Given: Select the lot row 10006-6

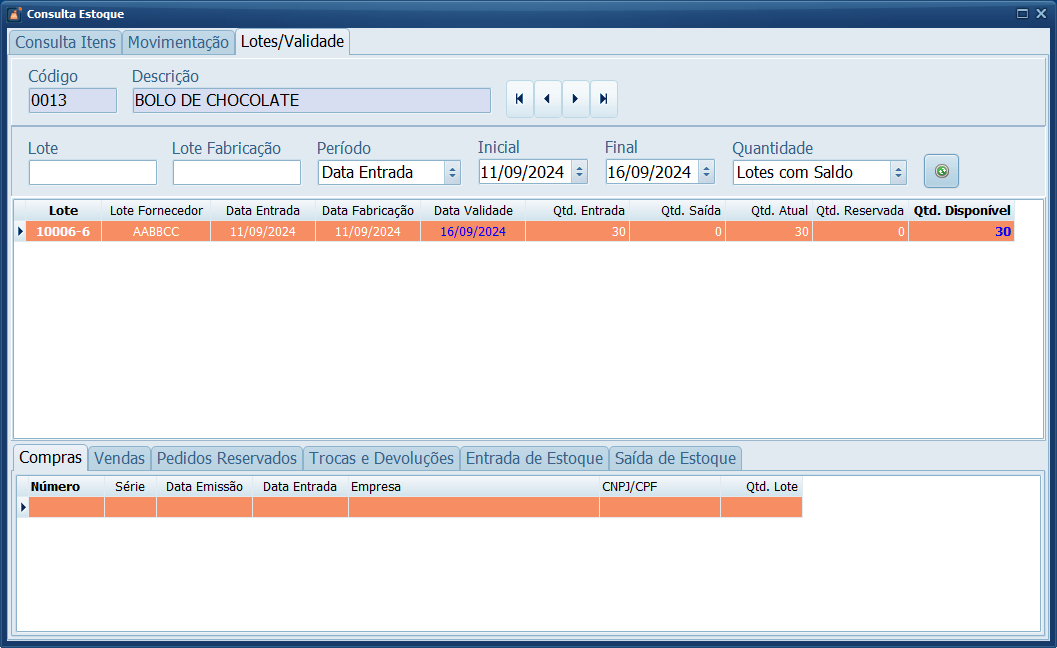Looking at the screenshot, I should 63,231.
